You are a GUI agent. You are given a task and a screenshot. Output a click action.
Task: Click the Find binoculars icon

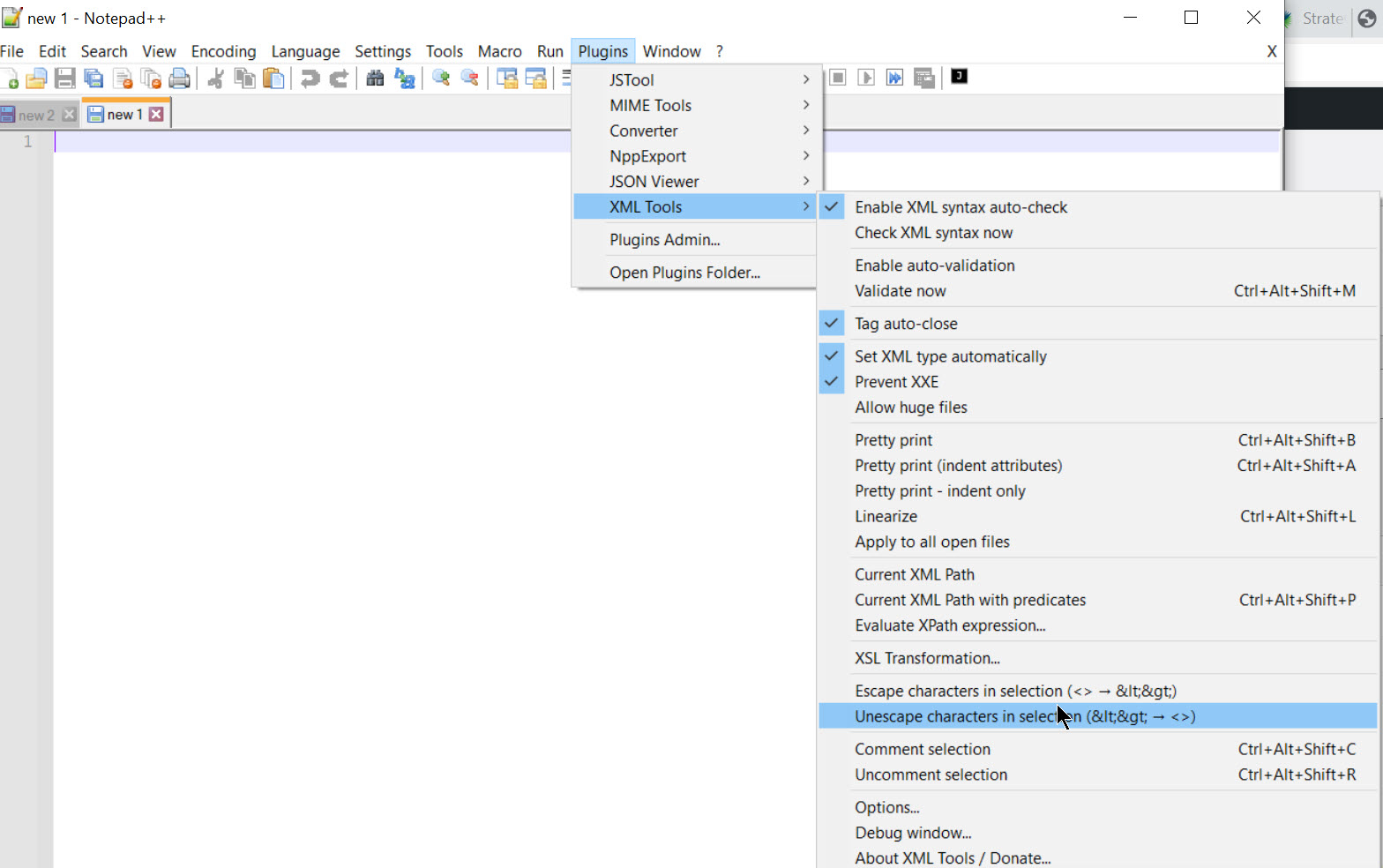[x=375, y=79]
